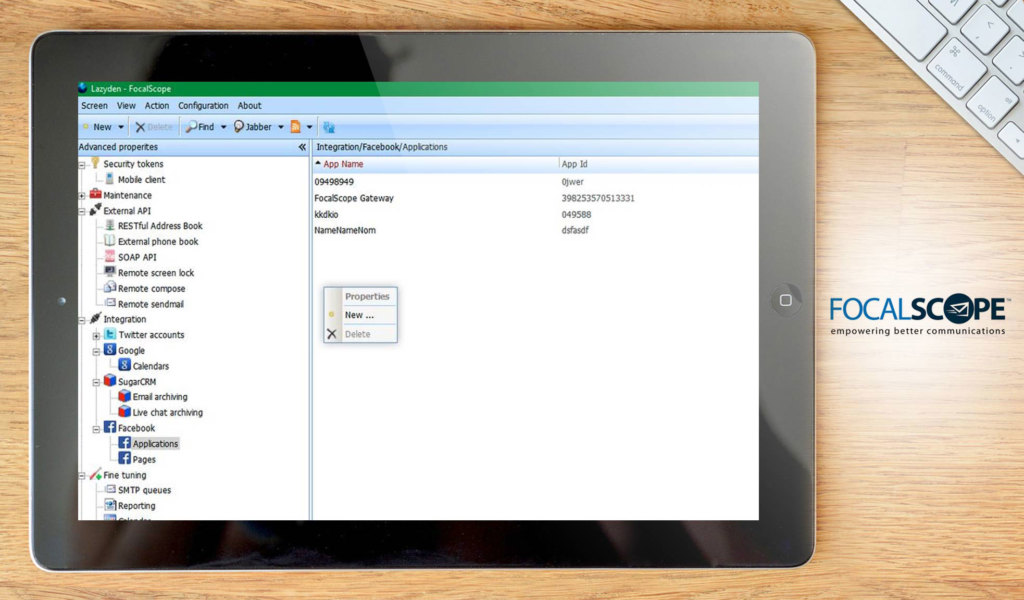Open the Configuration menu
The width and height of the screenshot is (1024, 600).
(203, 105)
